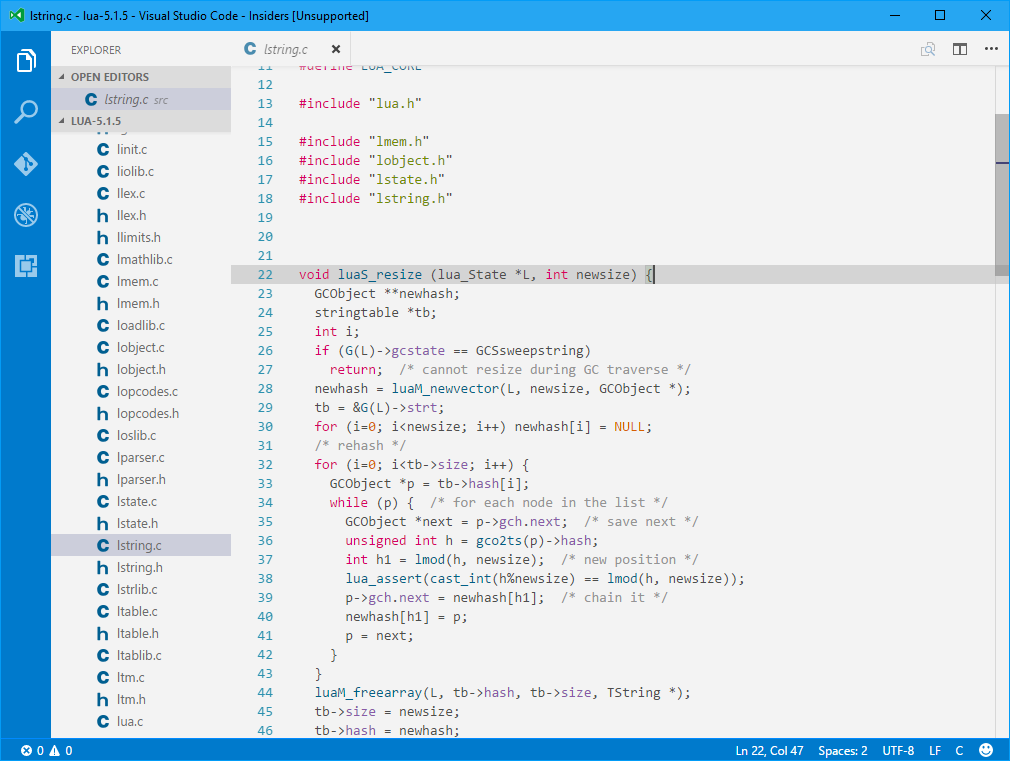1010x761 pixels.
Task: Open llex.c in the file tree
Action: 141,193
